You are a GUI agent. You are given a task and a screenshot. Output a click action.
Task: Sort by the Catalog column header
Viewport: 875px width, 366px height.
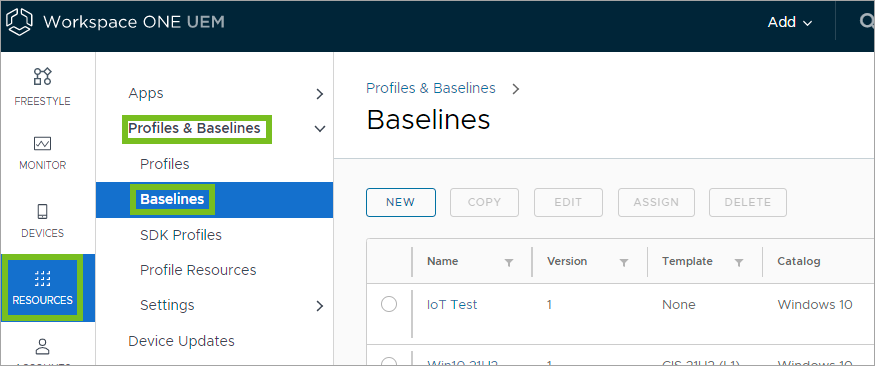[799, 261]
